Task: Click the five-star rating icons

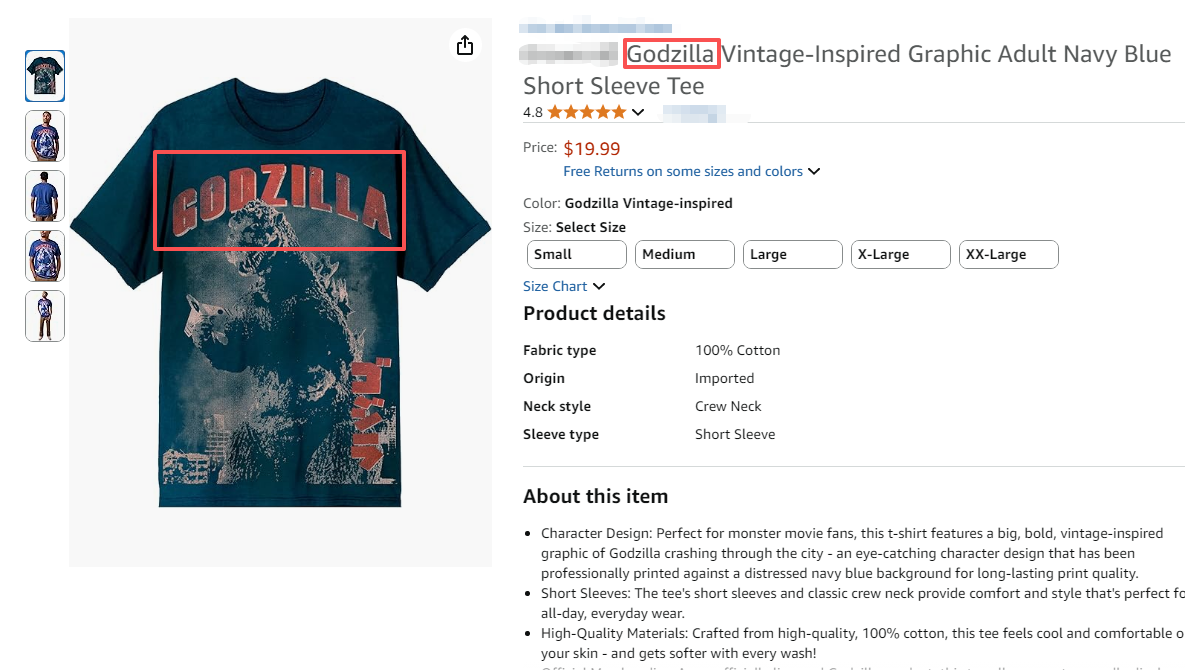Action: click(587, 112)
